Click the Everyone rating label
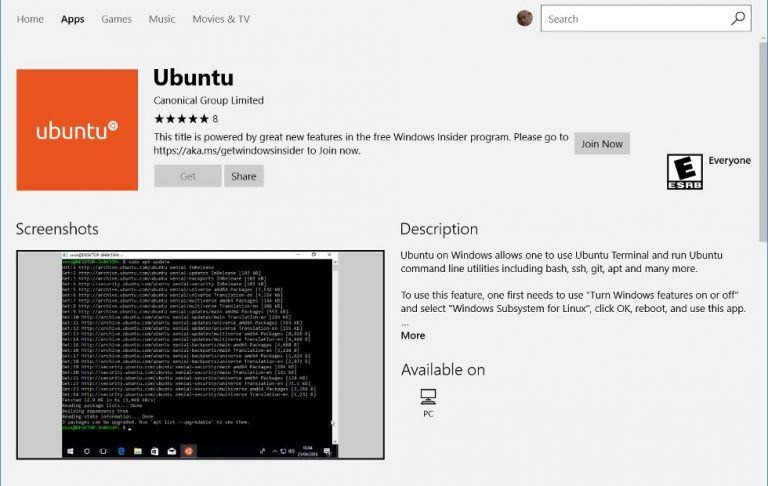The height and width of the screenshot is (486, 768). pos(729,161)
